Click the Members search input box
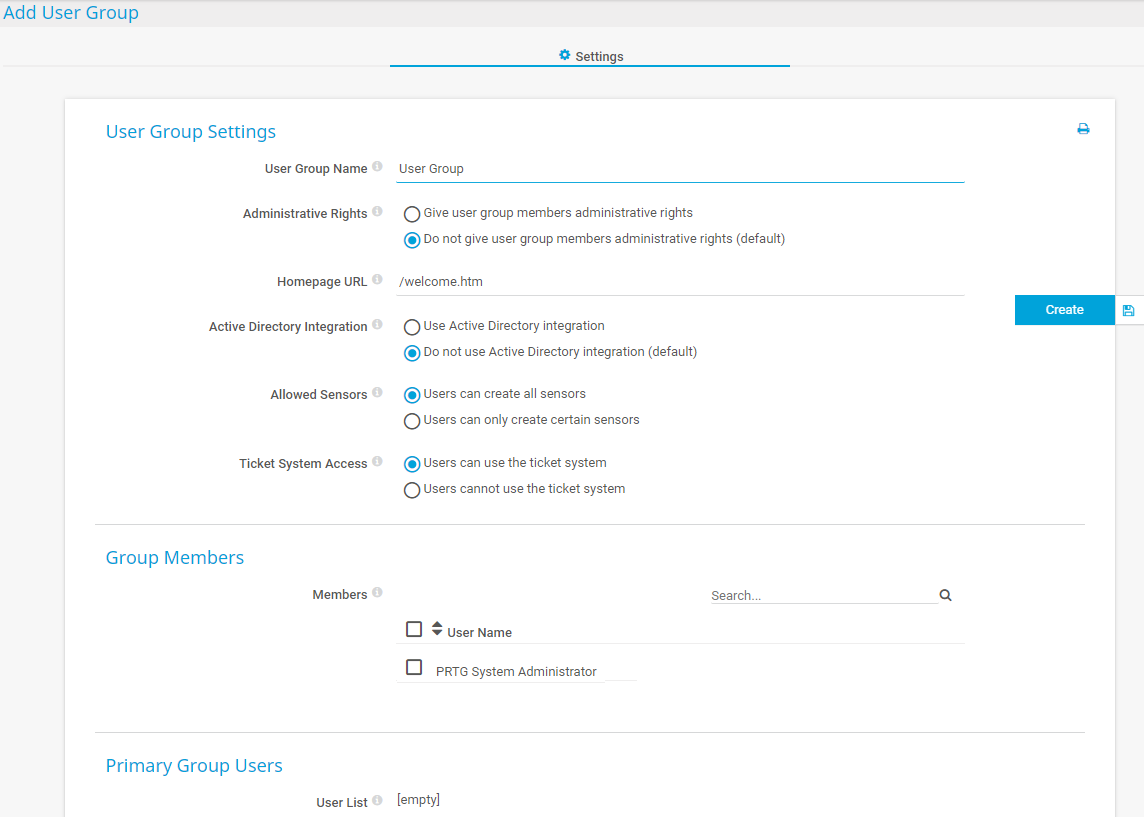This screenshot has height=817, width=1144. pos(823,595)
